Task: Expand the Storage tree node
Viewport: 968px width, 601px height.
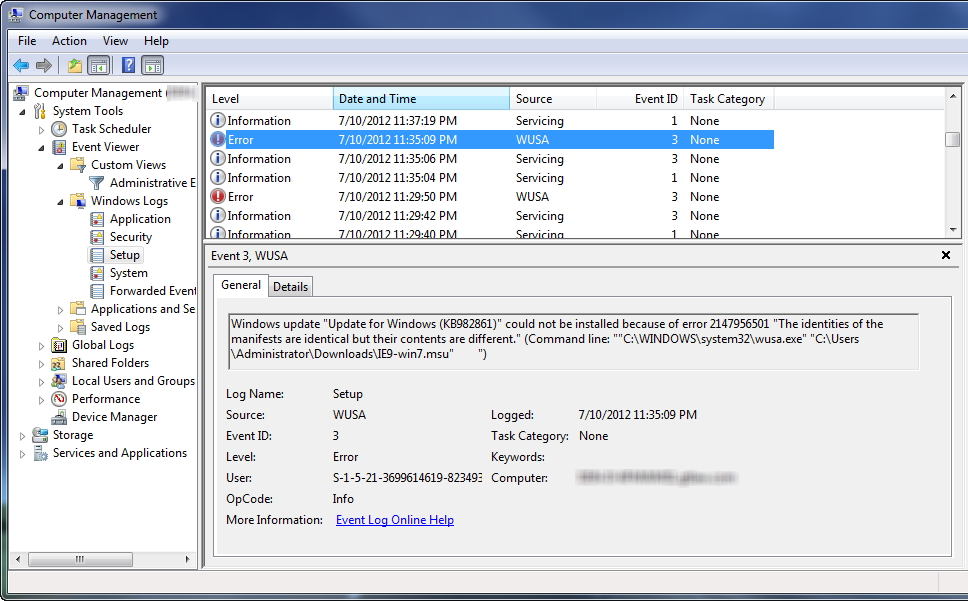Action: tap(23, 435)
